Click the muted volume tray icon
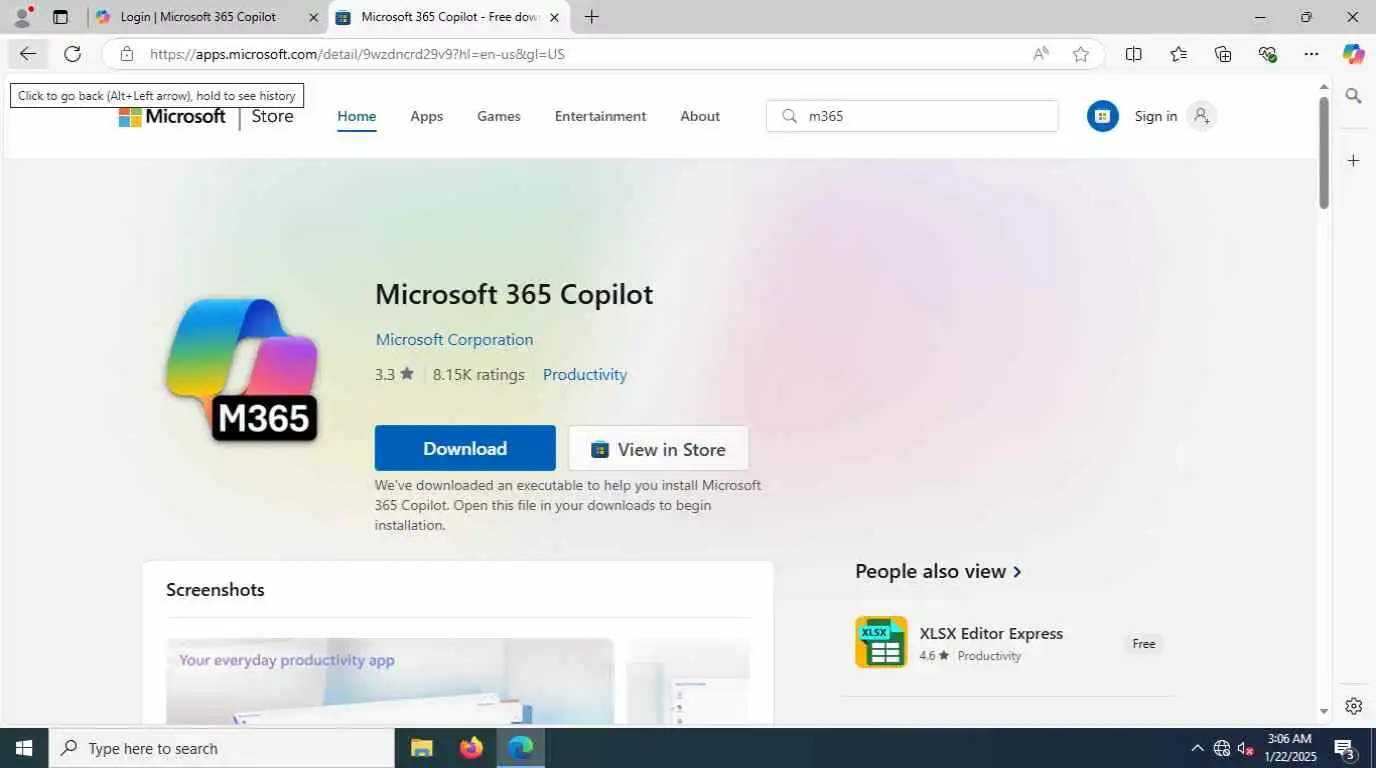1376x768 pixels. pyautogui.click(x=1245, y=748)
